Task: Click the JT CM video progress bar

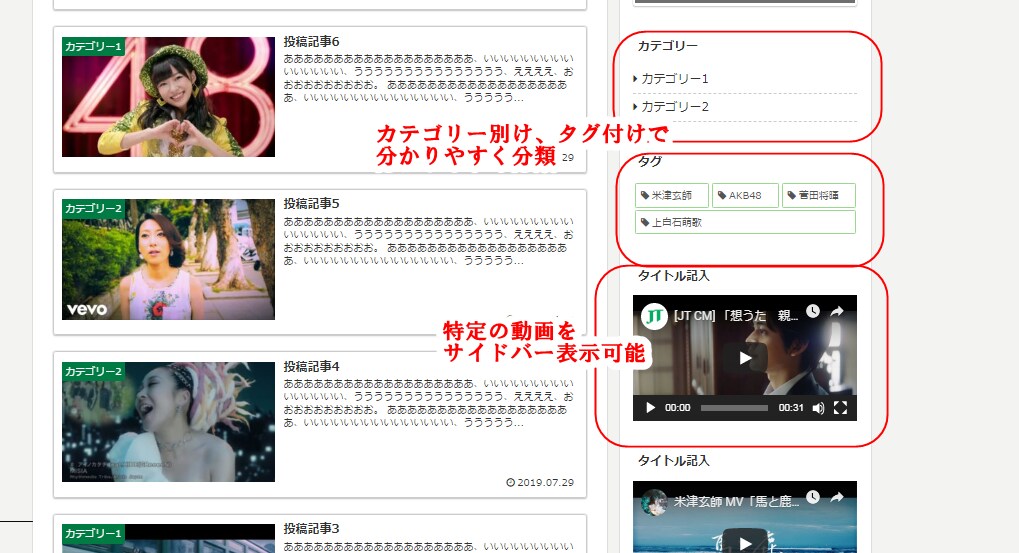Action: click(734, 408)
